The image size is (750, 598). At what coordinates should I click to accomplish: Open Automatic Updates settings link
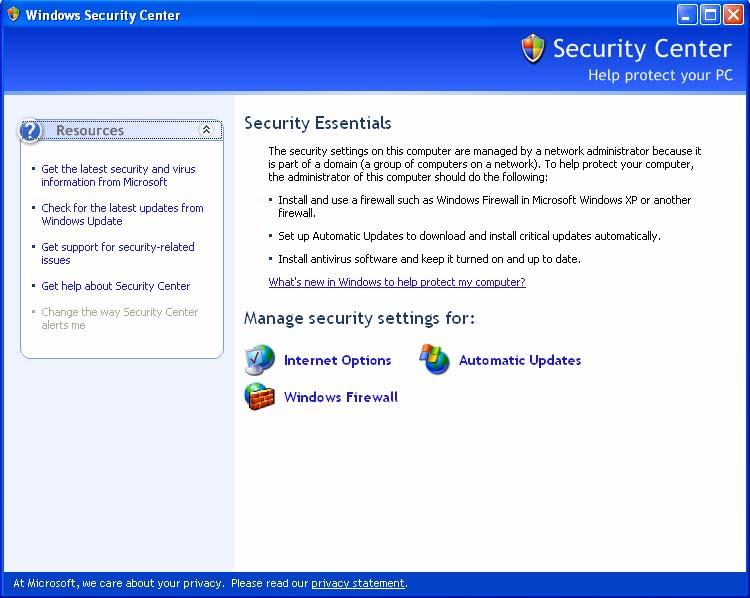coord(520,360)
